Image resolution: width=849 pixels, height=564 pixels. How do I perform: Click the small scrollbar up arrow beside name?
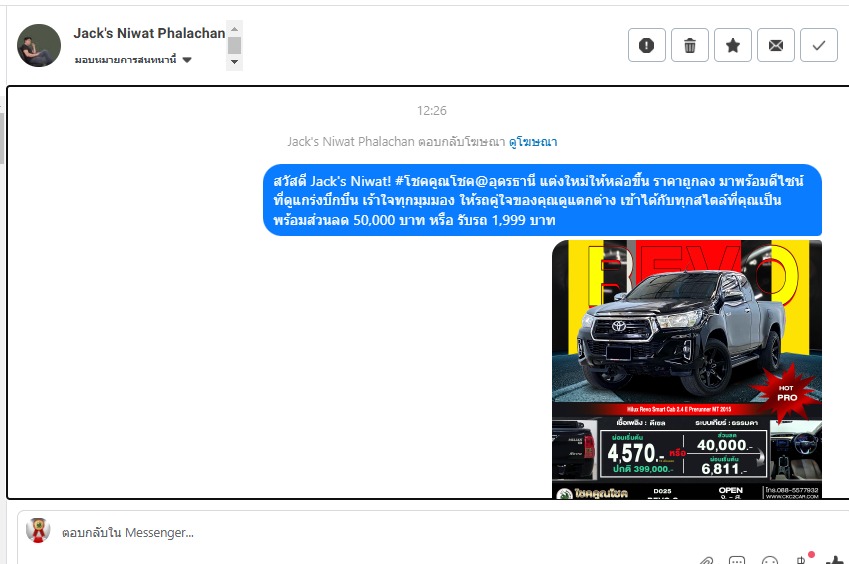[x=235, y=28]
